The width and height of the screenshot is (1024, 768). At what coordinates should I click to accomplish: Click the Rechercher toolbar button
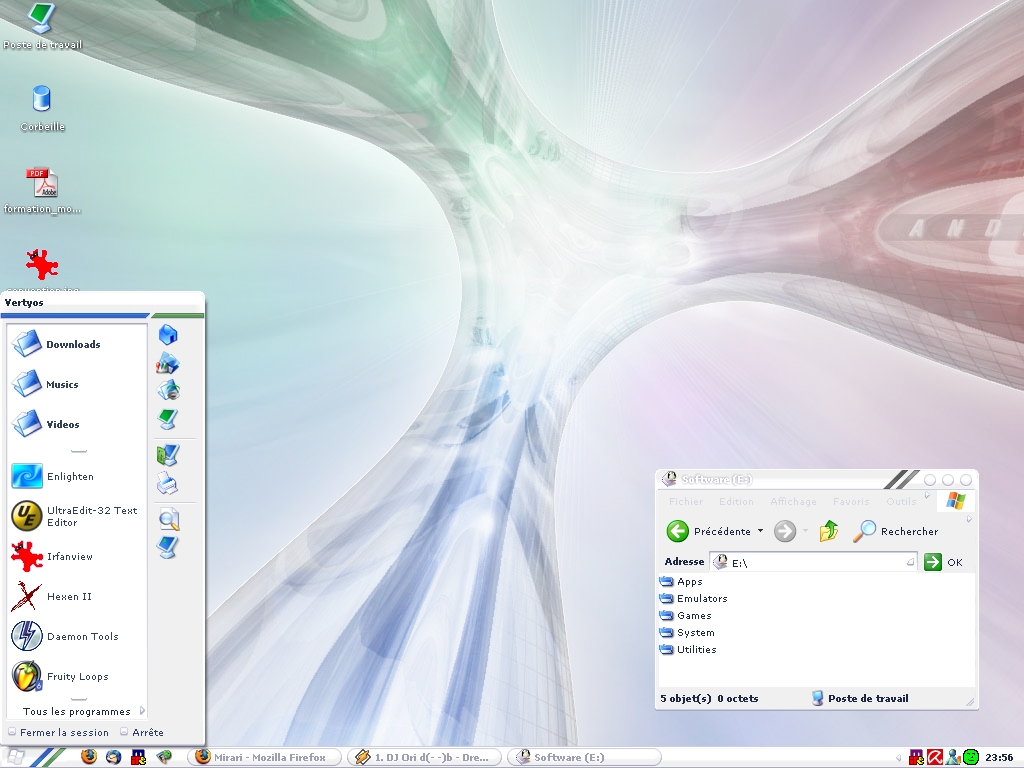[x=895, y=531]
